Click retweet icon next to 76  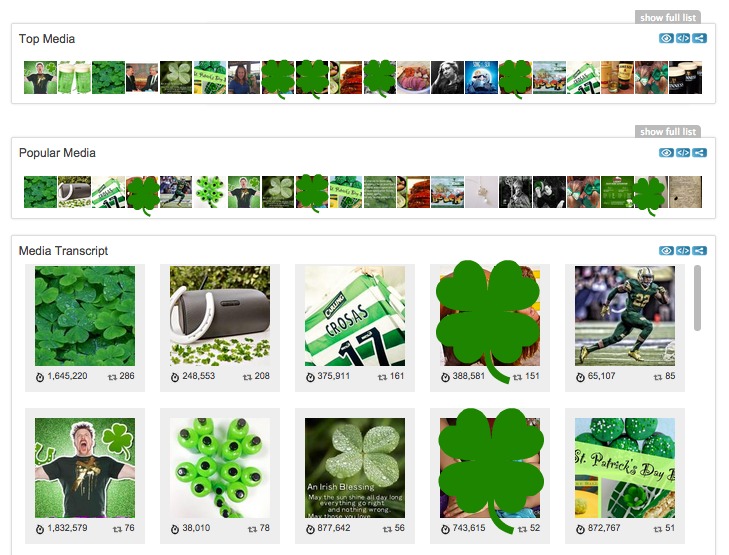[117, 529]
